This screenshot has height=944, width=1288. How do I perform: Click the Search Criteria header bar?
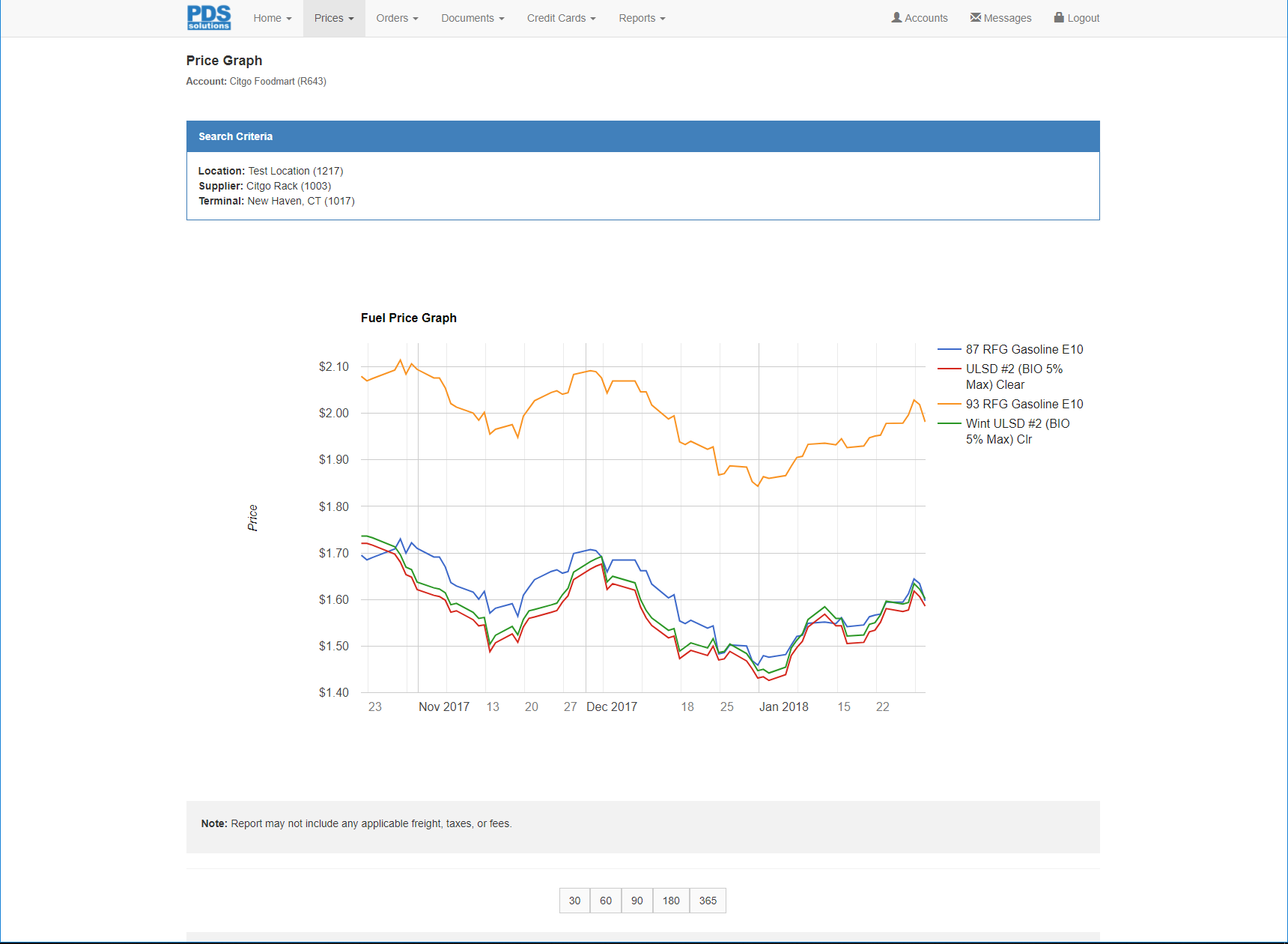pos(643,136)
